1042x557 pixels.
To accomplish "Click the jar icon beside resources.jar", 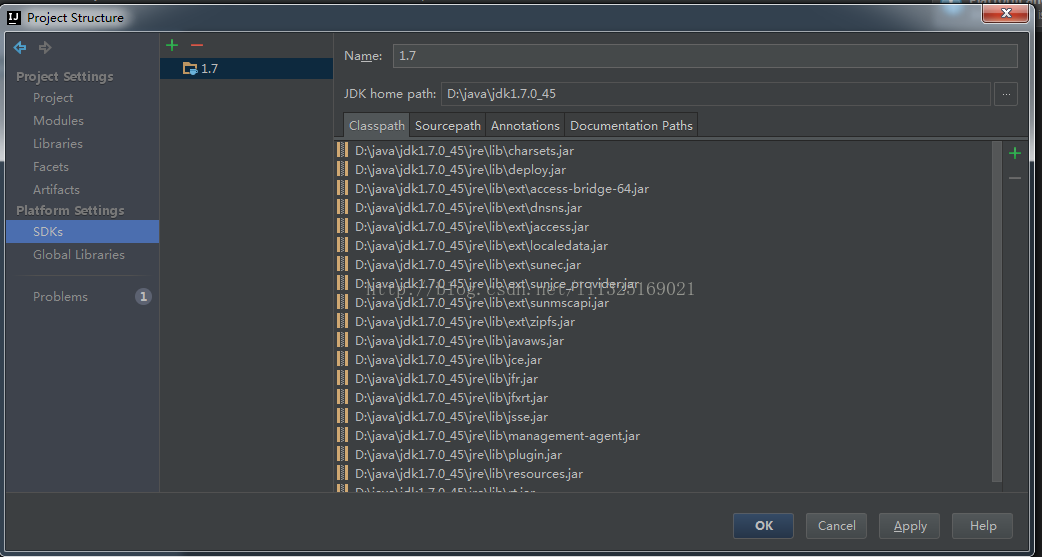I will (342, 473).
